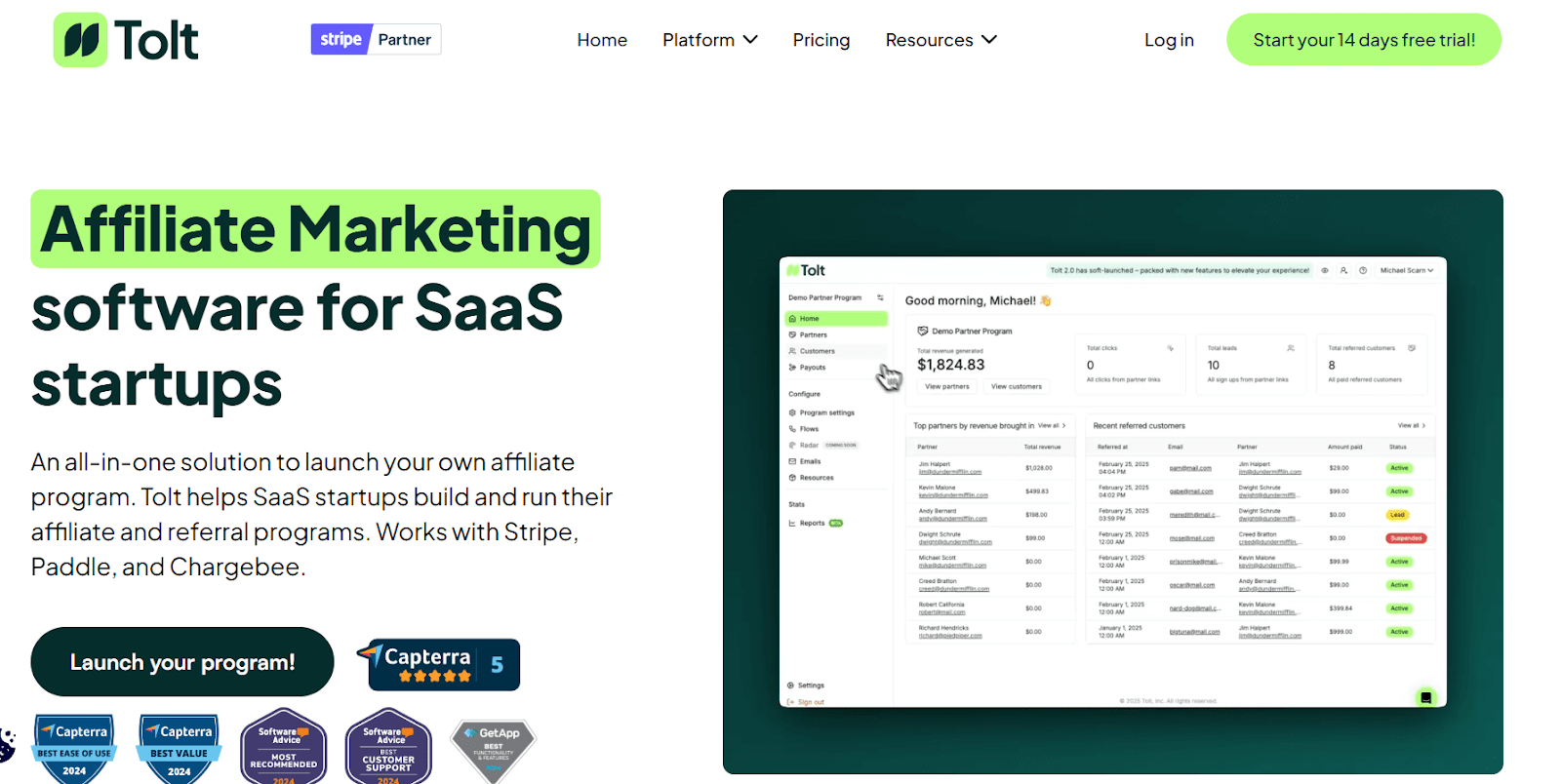The height and width of the screenshot is (784, 1561).
Task: Open the Michael Scarn account dropdown
Action: point(1407,270)
